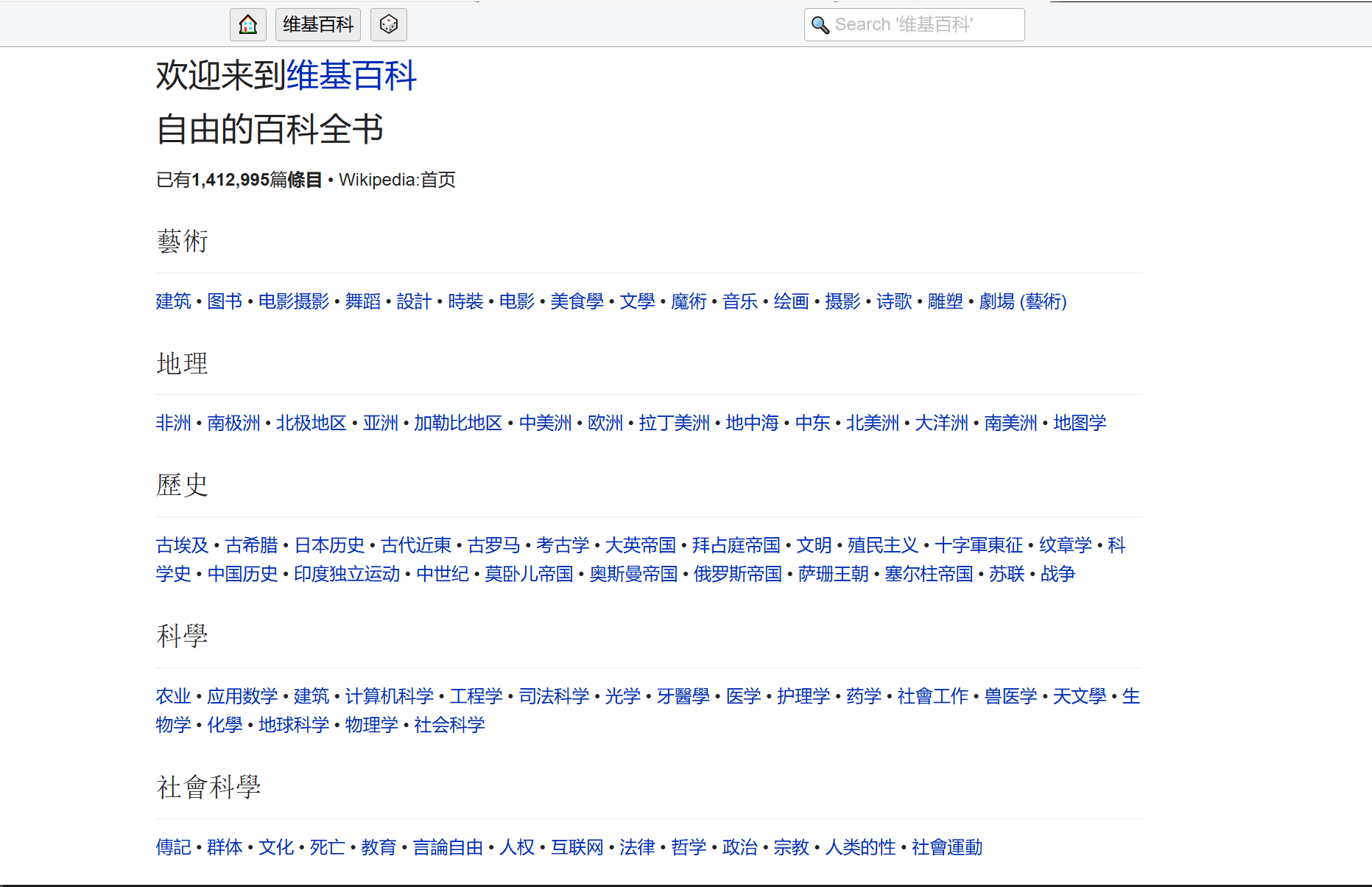The image size is (1372, 887).
Task: Open the 哲学 link
Action: tap(689, 847)
